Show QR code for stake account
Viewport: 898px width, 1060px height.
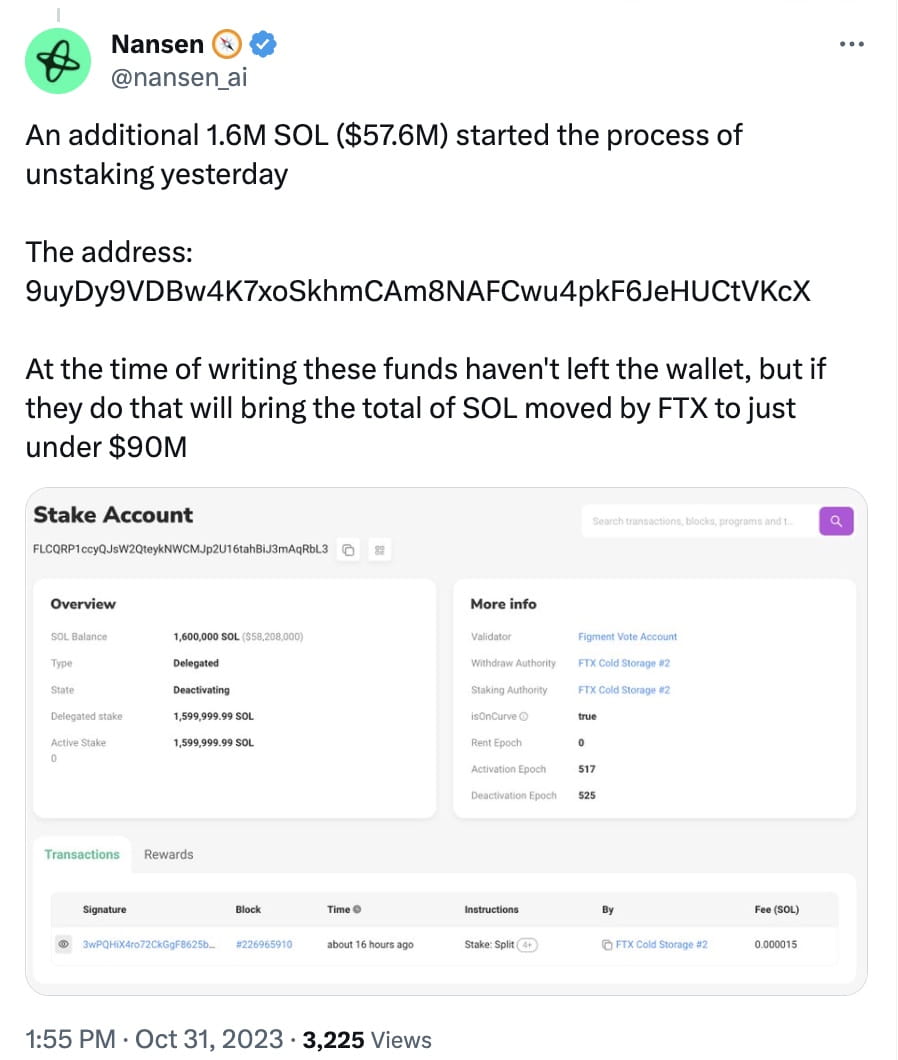(378, 550)
